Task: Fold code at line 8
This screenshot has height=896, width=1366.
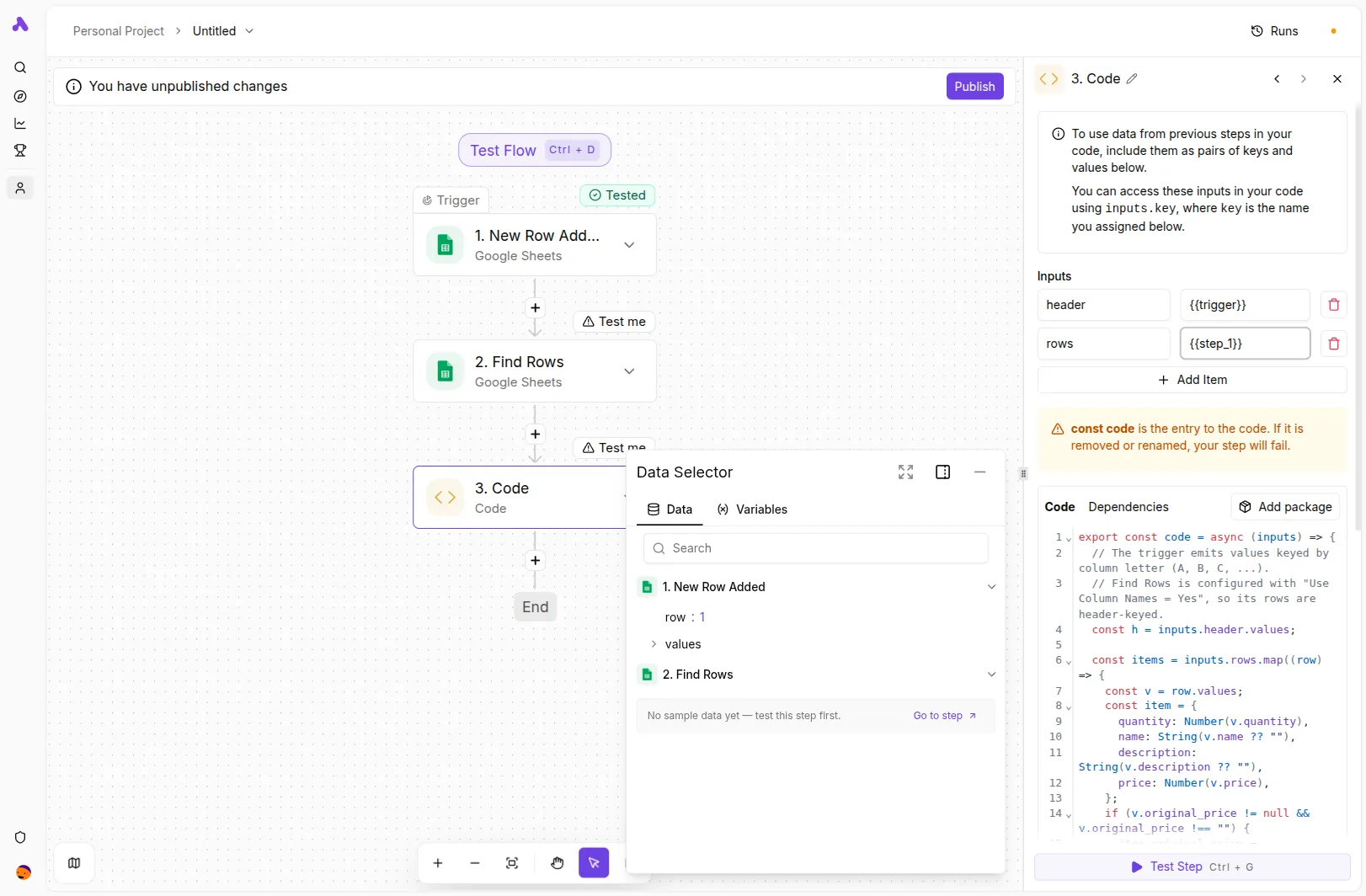Action: [1069, 707]
